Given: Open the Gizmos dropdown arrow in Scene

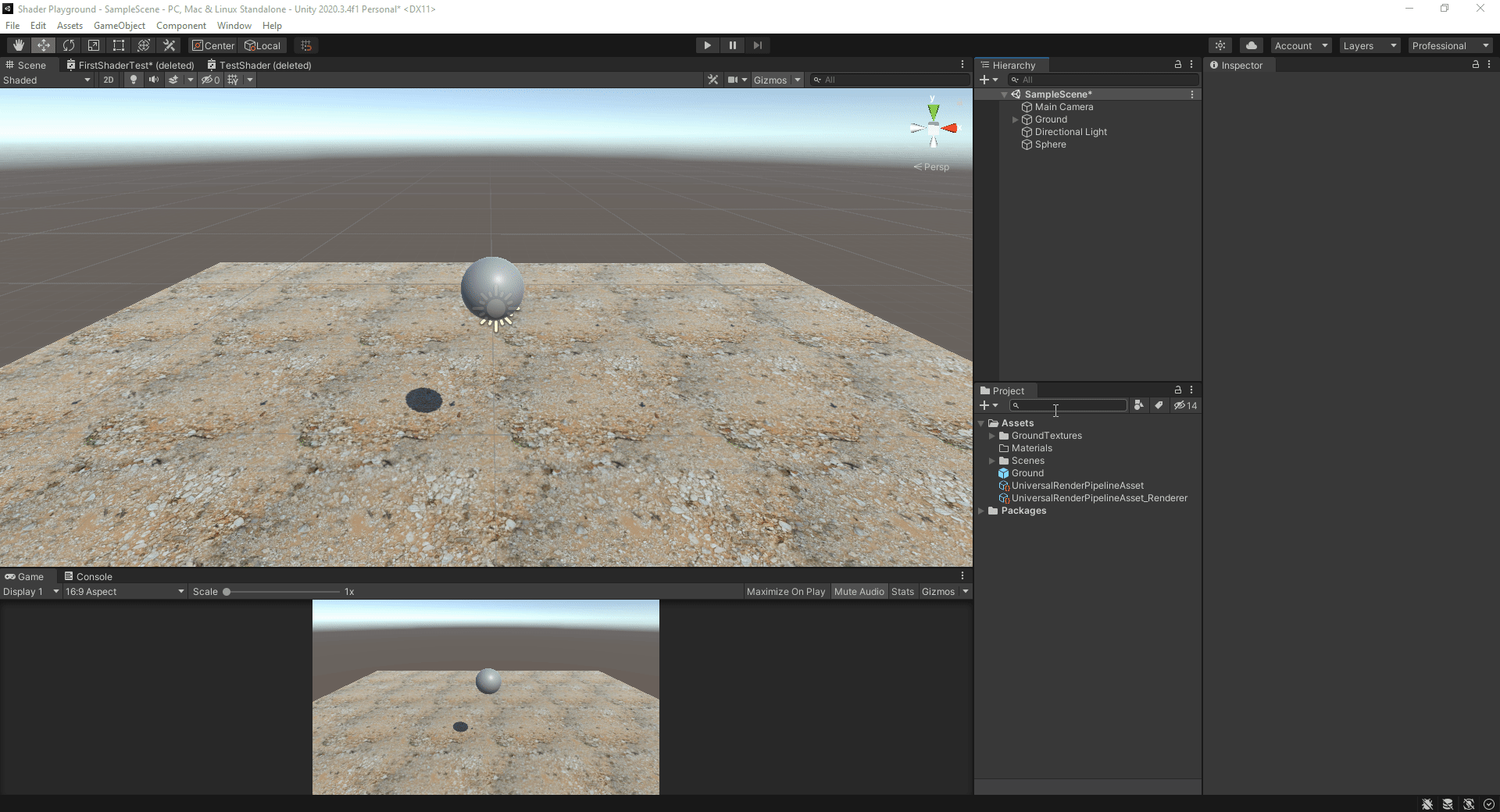Looking at the screenshot, I should (x=798, y=80).
